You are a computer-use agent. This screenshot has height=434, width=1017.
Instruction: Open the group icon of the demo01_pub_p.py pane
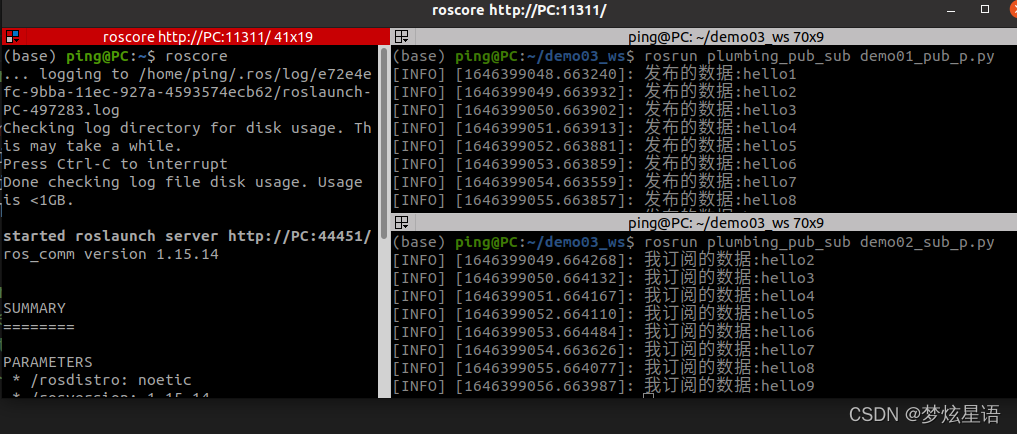click(x=401, y=37)
